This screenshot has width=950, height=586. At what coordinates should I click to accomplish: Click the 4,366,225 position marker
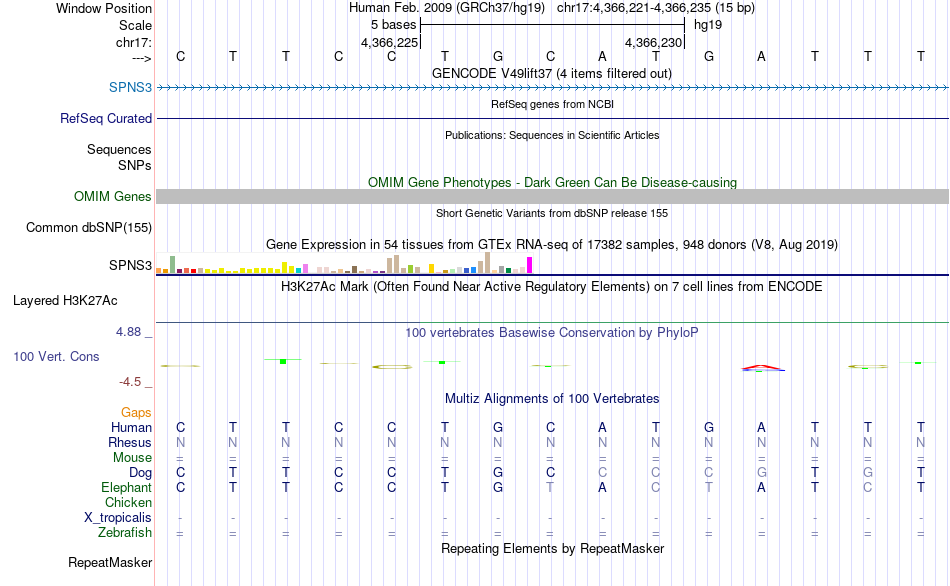[390, 42]
